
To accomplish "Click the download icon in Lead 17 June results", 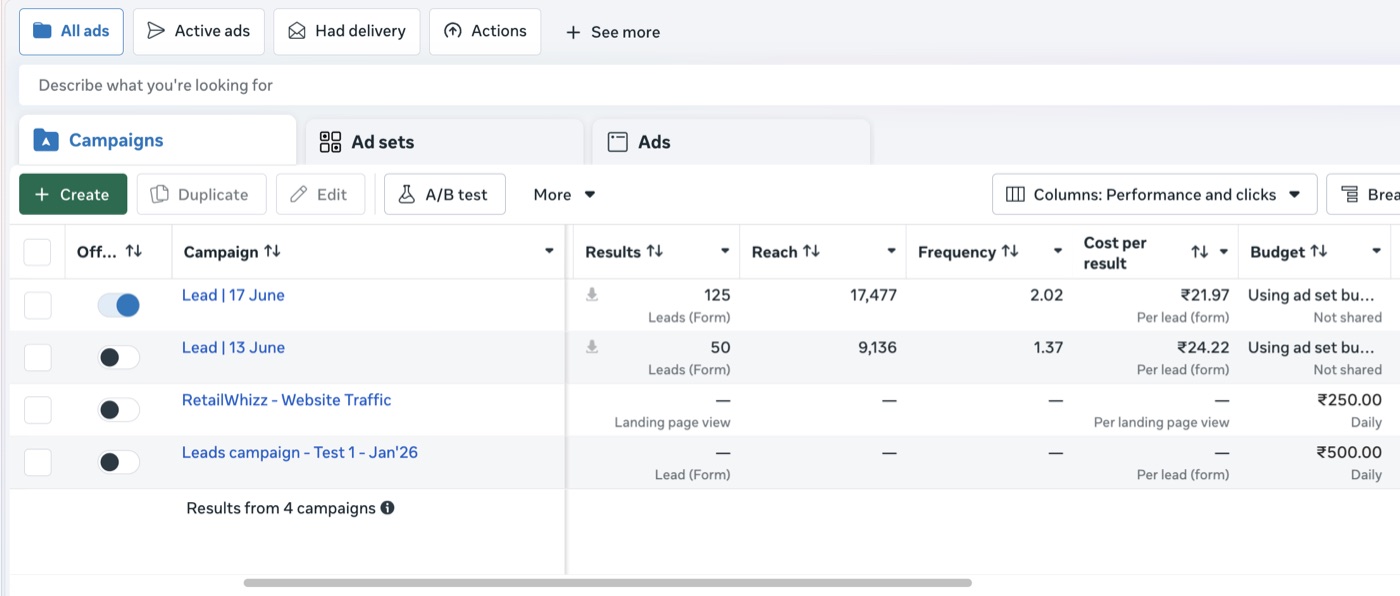I will pyautogui.click(x=592, y=295).
